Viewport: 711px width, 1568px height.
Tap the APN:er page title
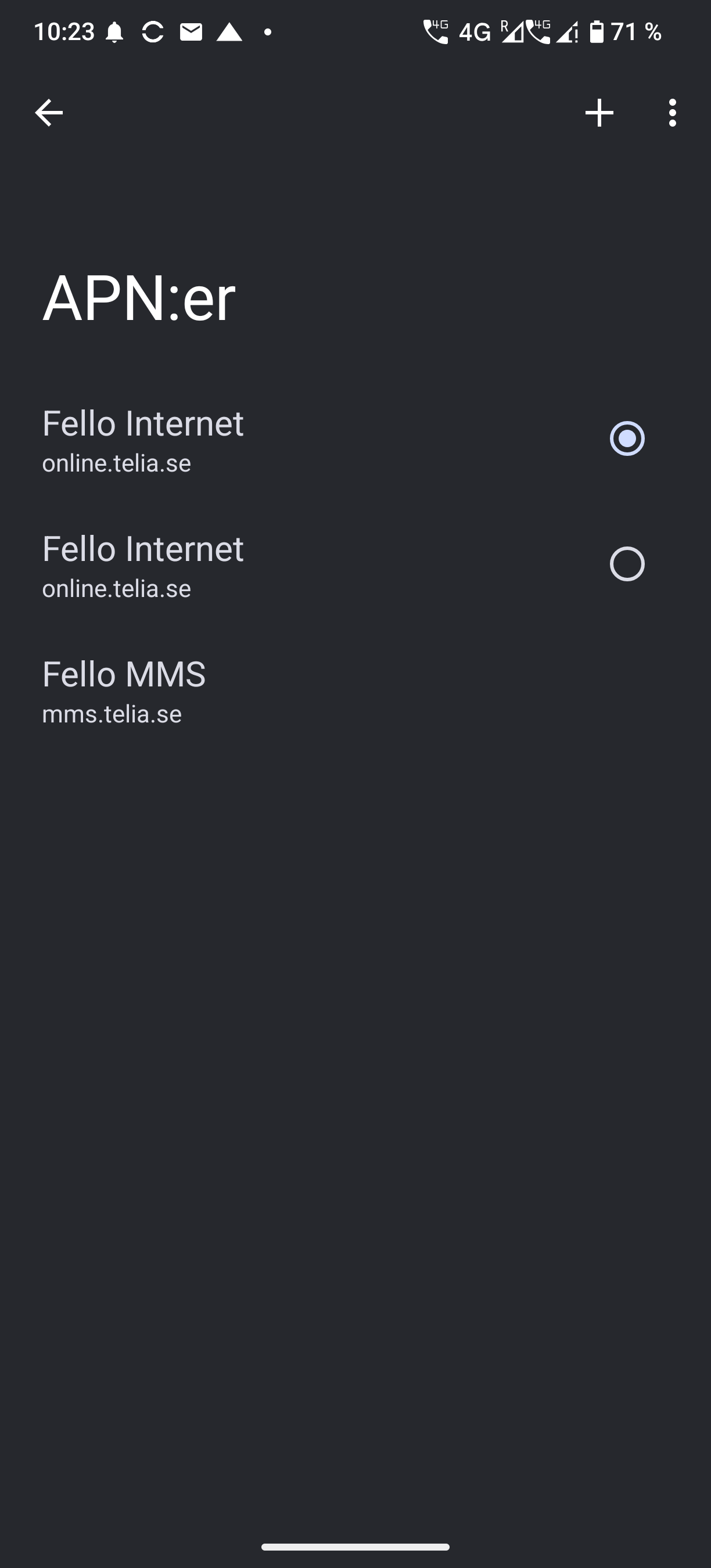tap(139, 299)
